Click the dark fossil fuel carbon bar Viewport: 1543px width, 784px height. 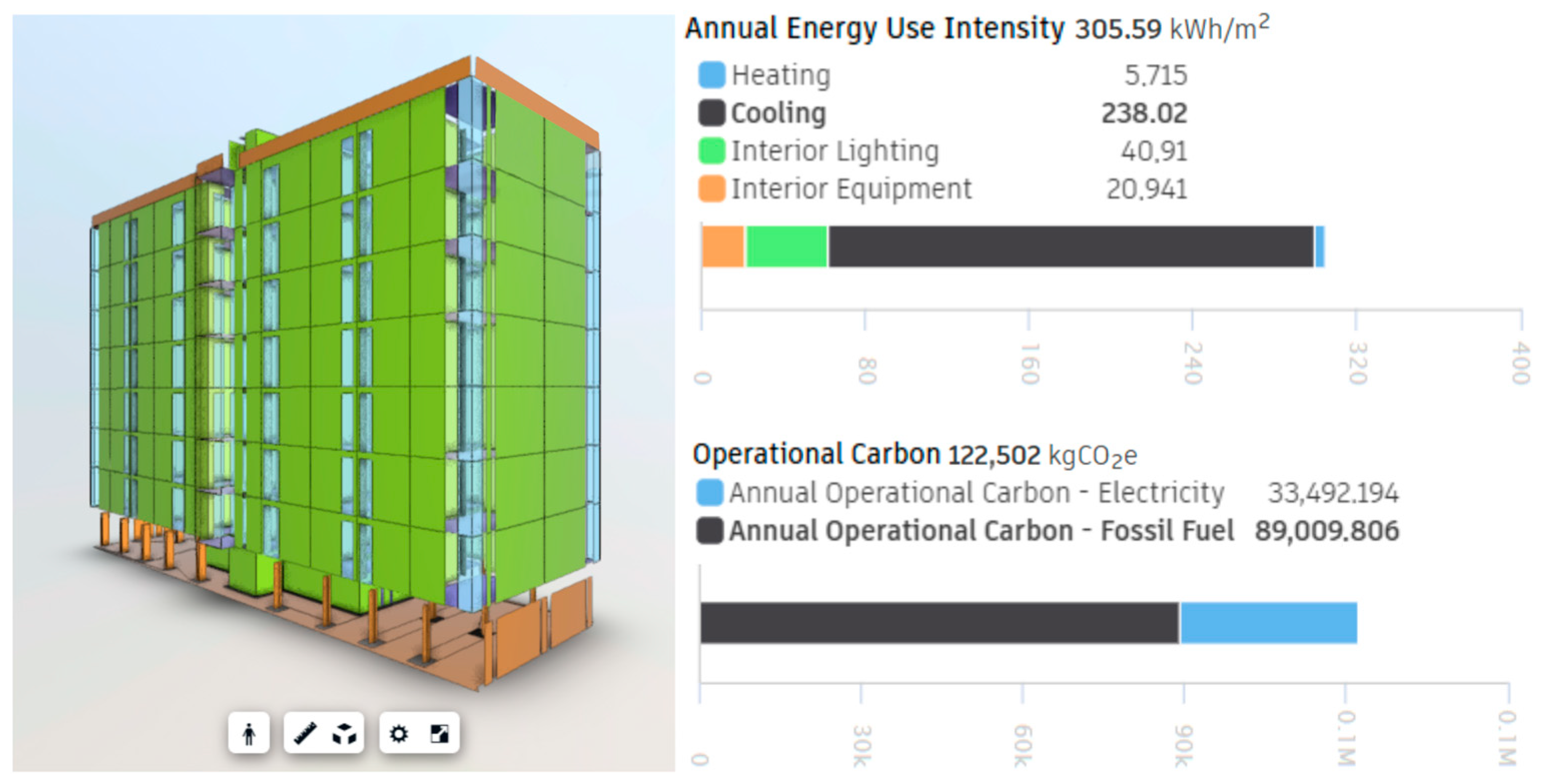(940, 623)
